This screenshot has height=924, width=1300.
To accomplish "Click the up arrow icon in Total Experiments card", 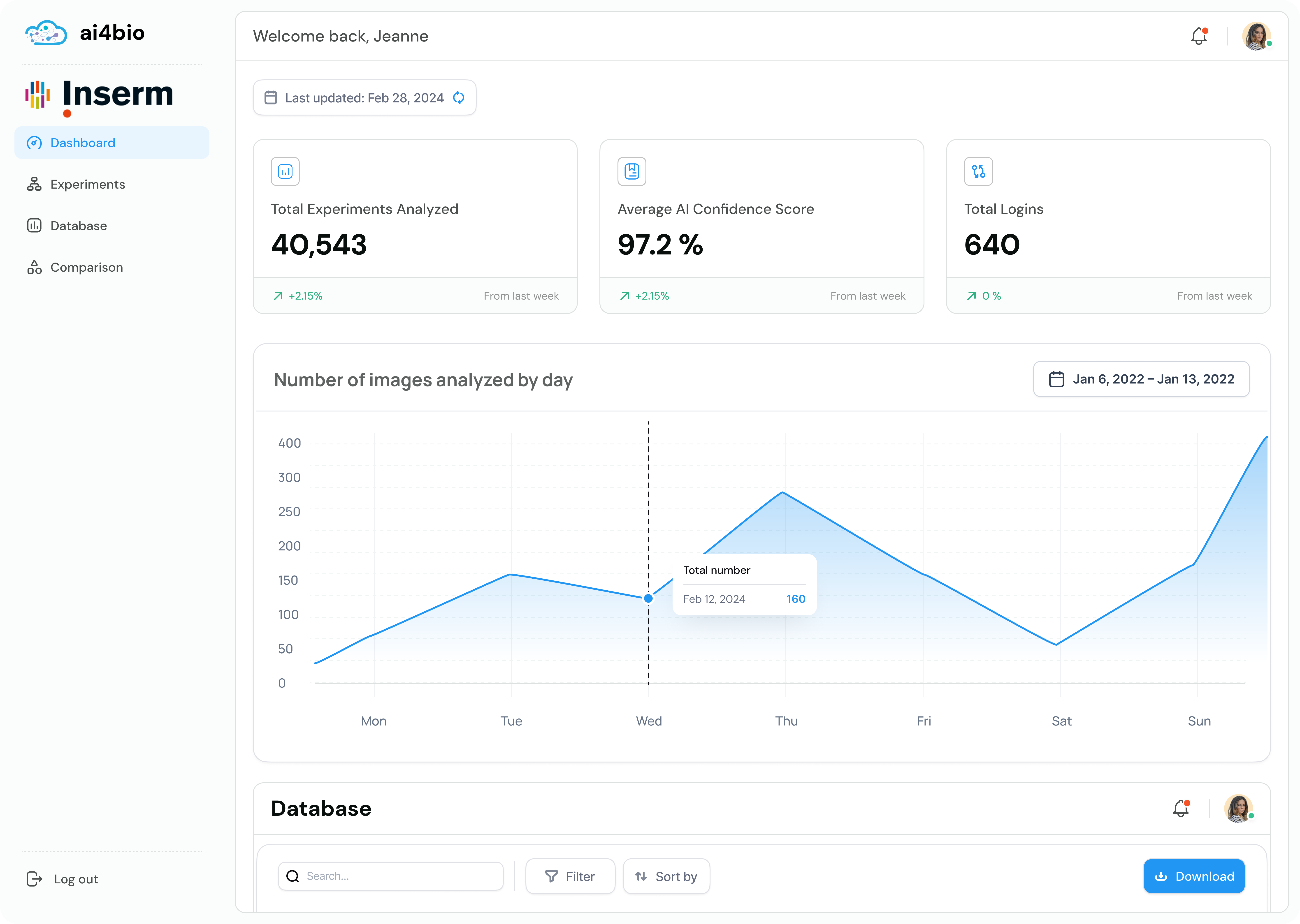I will pos(278,296).
